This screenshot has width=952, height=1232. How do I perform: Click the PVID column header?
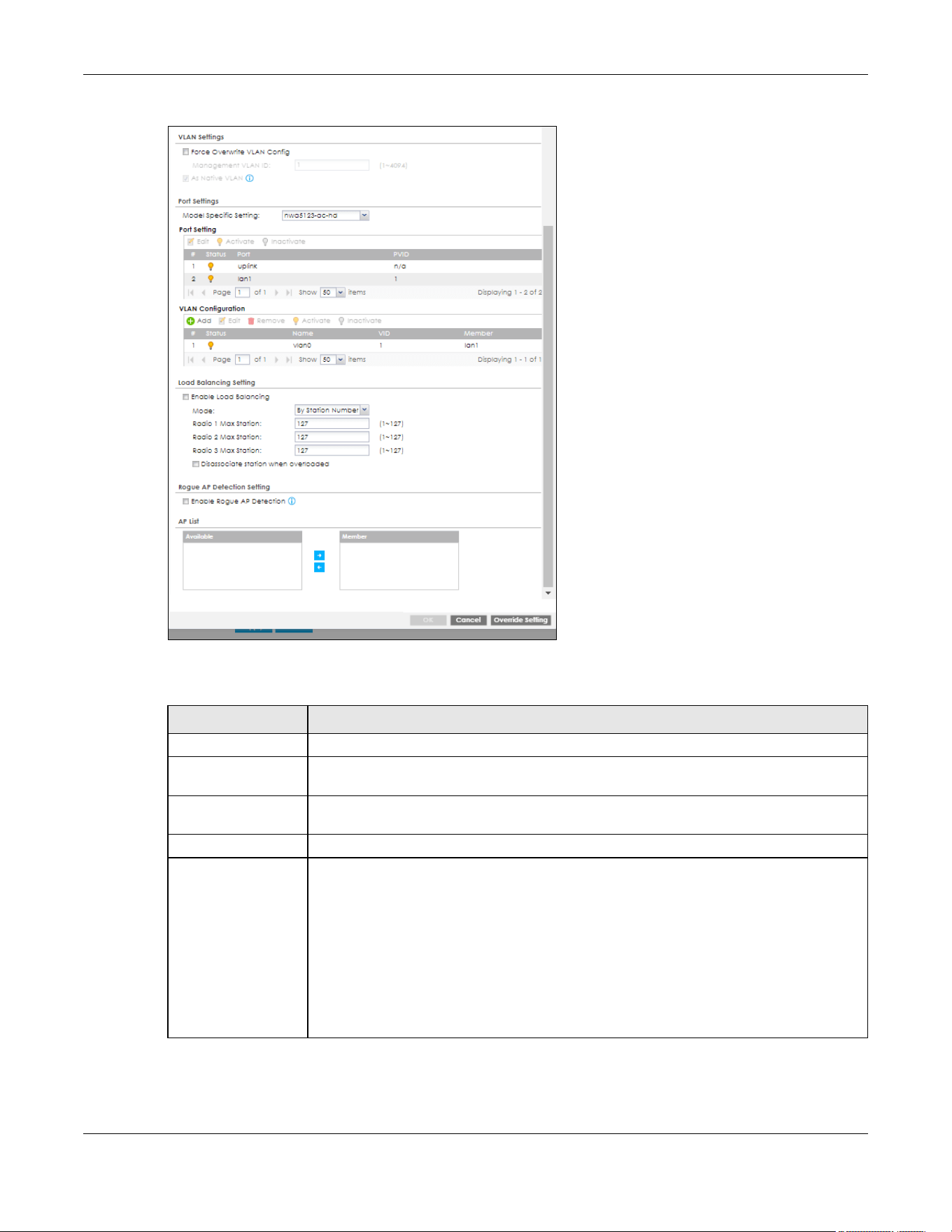click(x=401, y=255)
